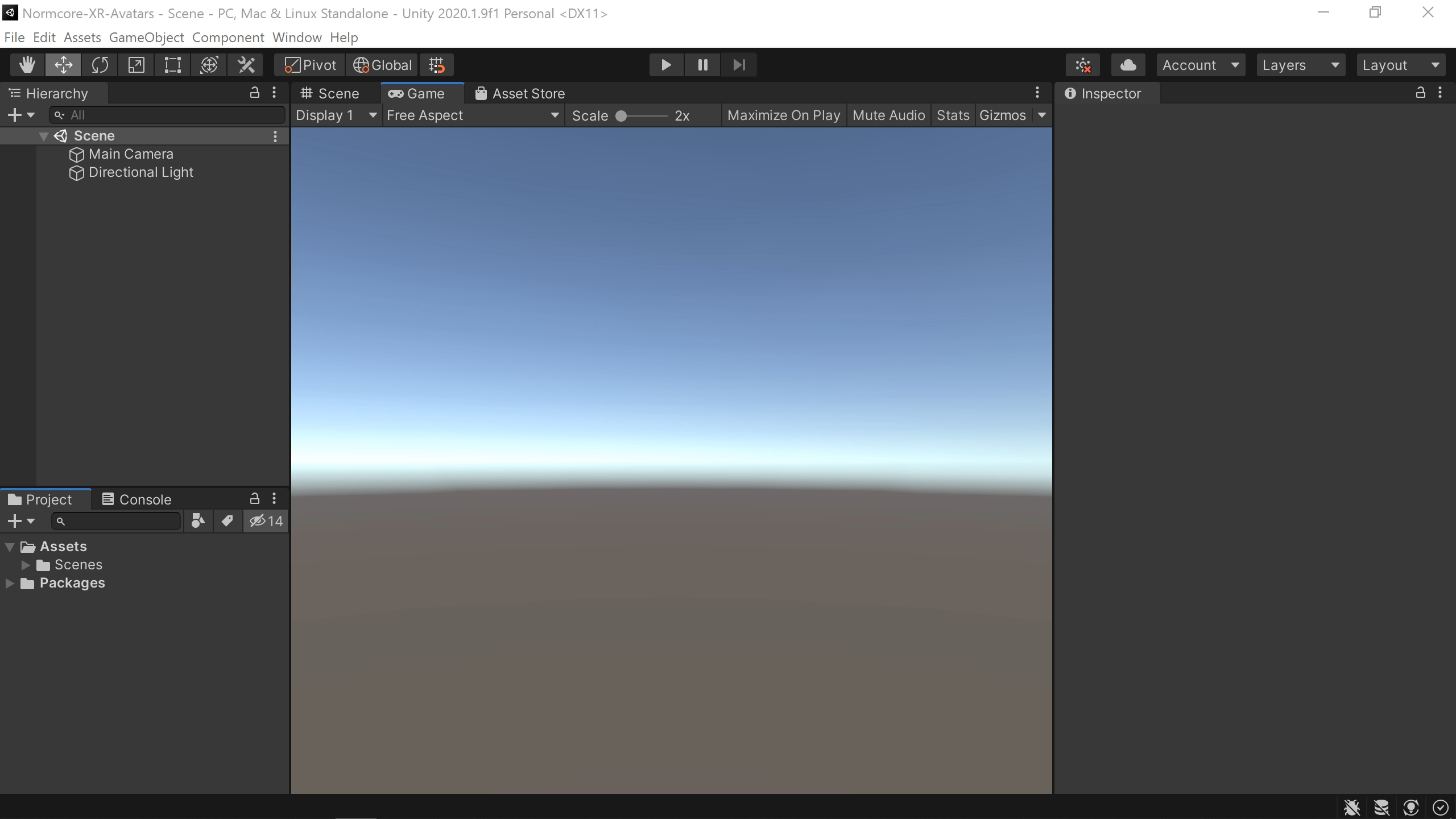
Task: Open the GameObject menu
Action: [x=146, y=37]
